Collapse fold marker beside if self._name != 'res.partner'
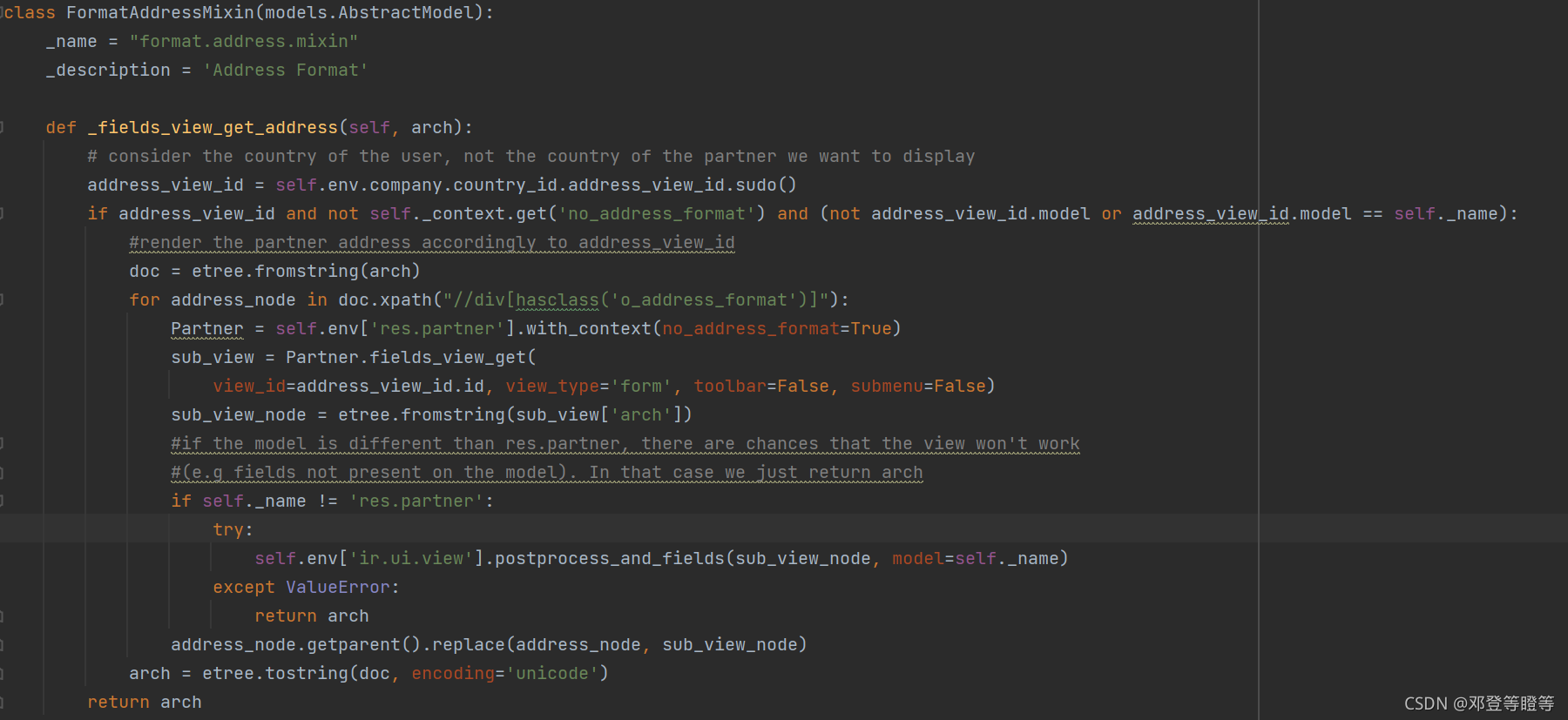Screen dimensions: 1568x720 click(3, 501)
